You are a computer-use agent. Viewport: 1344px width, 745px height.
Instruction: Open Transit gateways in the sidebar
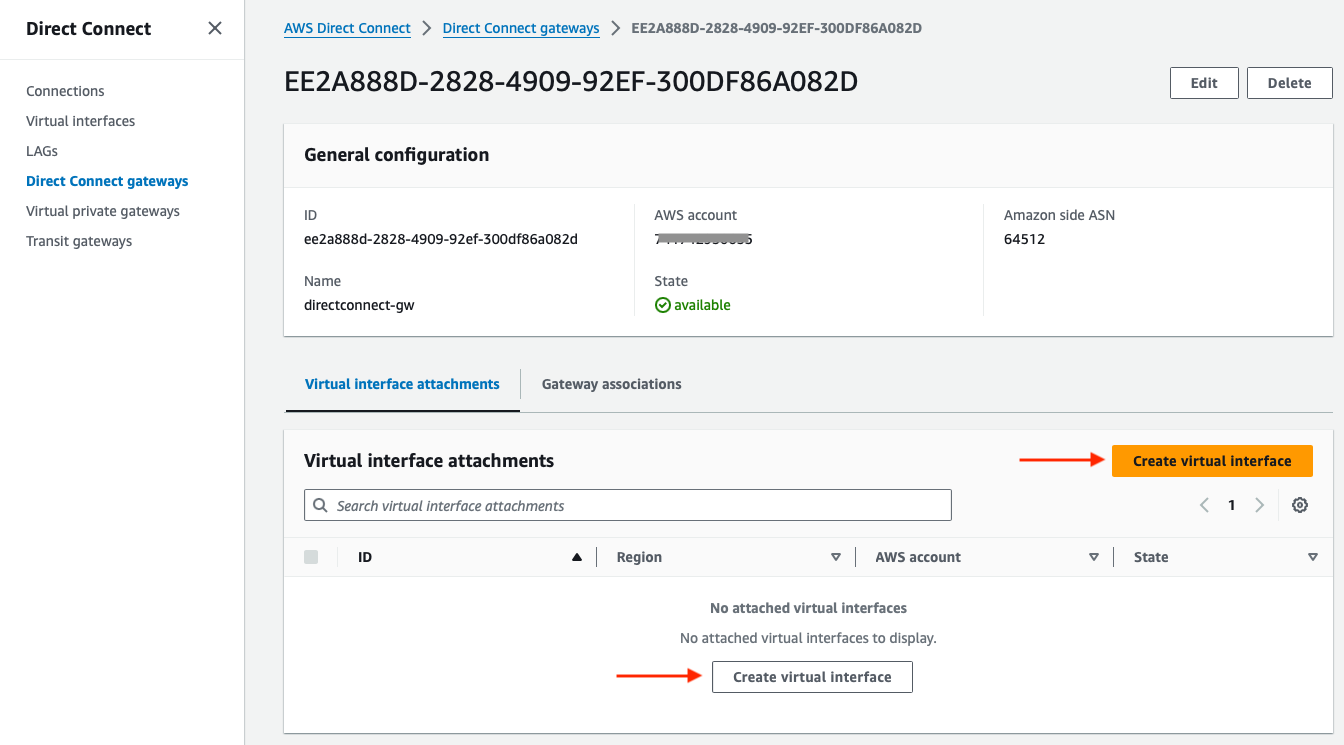click(x=79, y=241)
